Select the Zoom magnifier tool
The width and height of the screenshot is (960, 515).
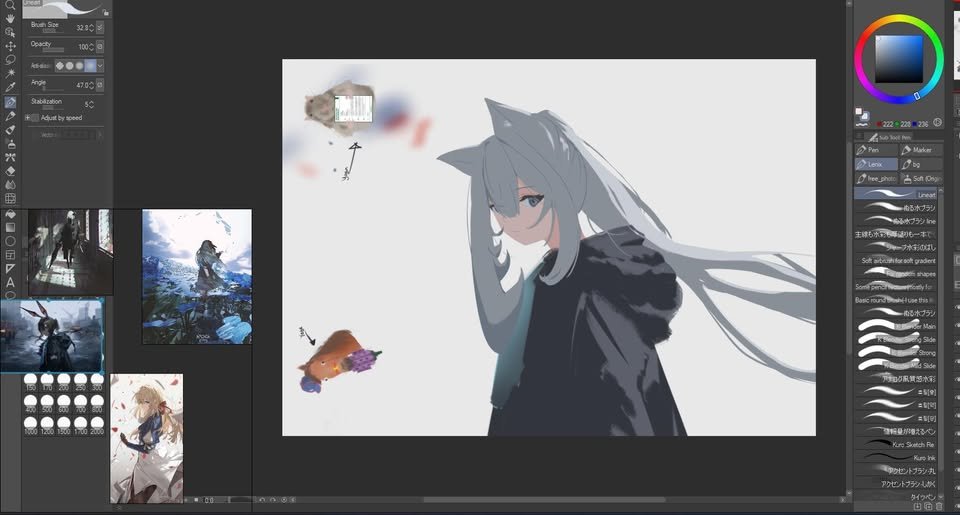point(10,5)
